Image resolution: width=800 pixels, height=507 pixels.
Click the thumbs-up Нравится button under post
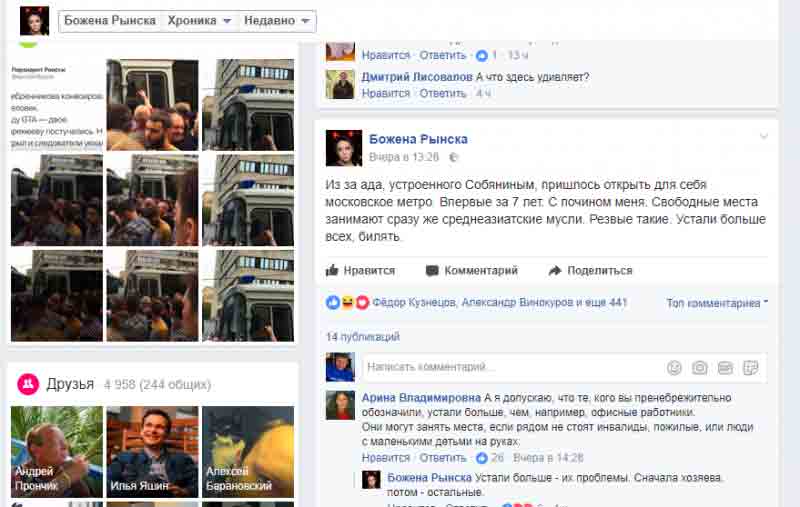[360, 270]
